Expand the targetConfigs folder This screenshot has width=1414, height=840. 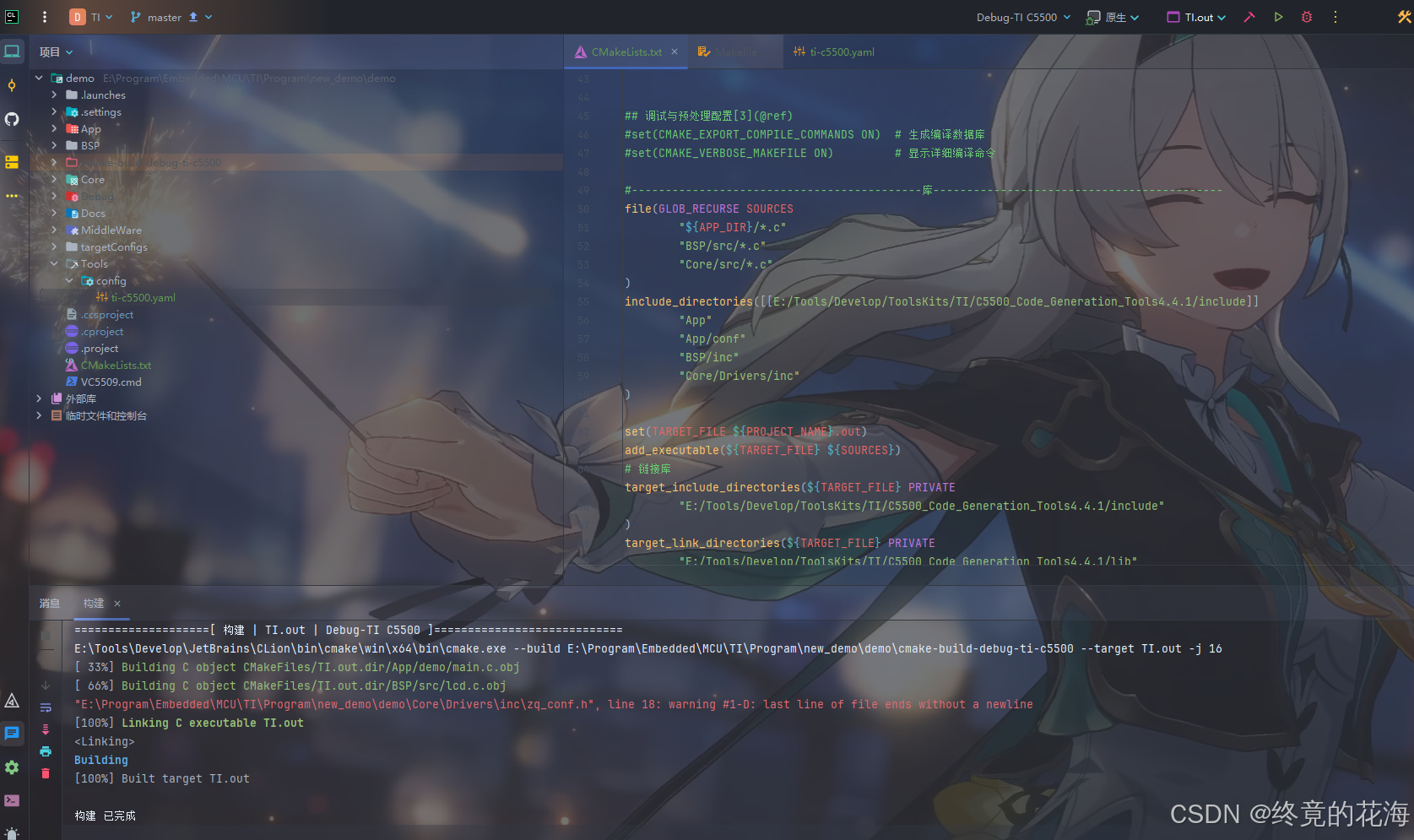tap(54, 247)
